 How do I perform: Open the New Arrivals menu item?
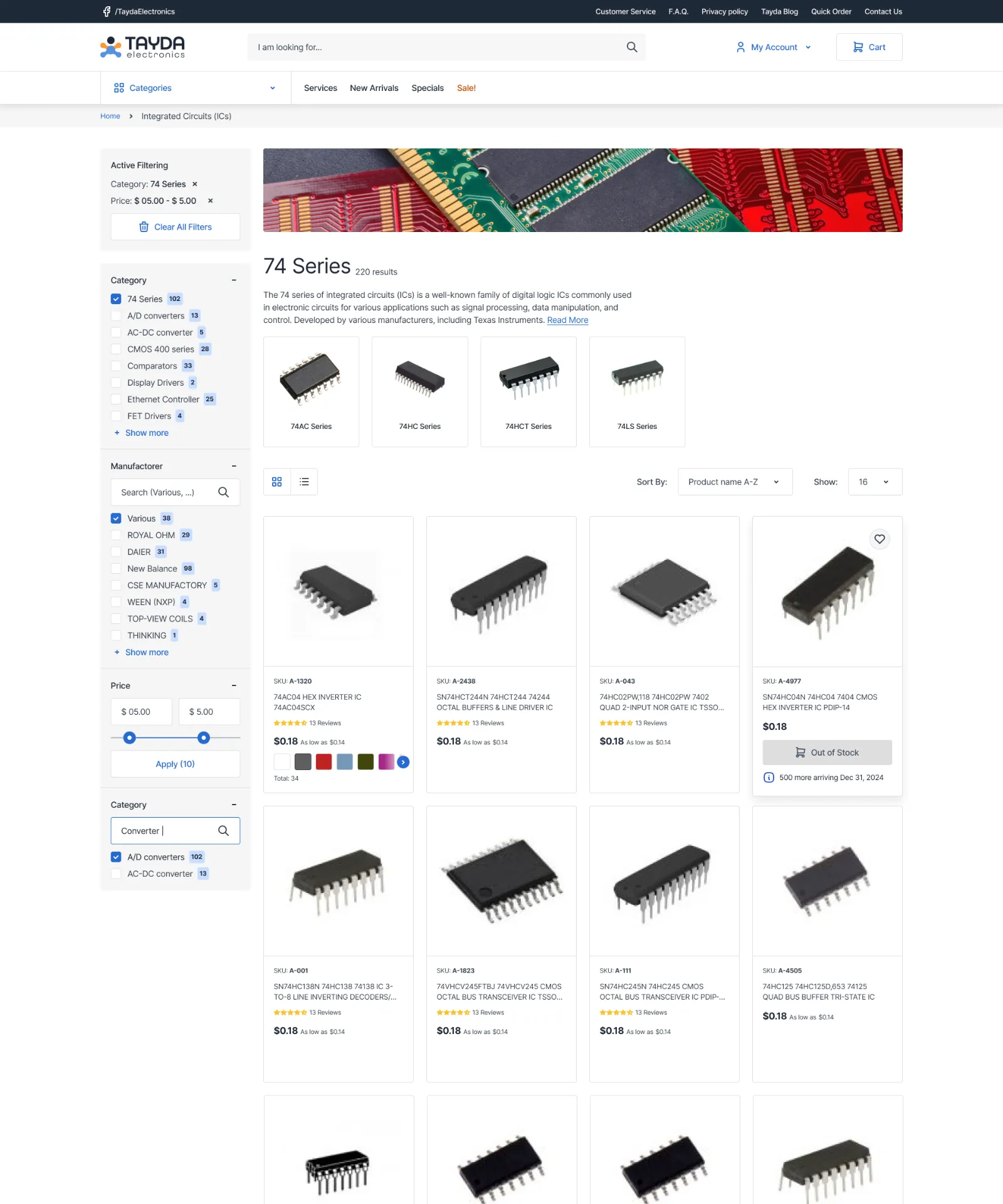pos(374,88)
